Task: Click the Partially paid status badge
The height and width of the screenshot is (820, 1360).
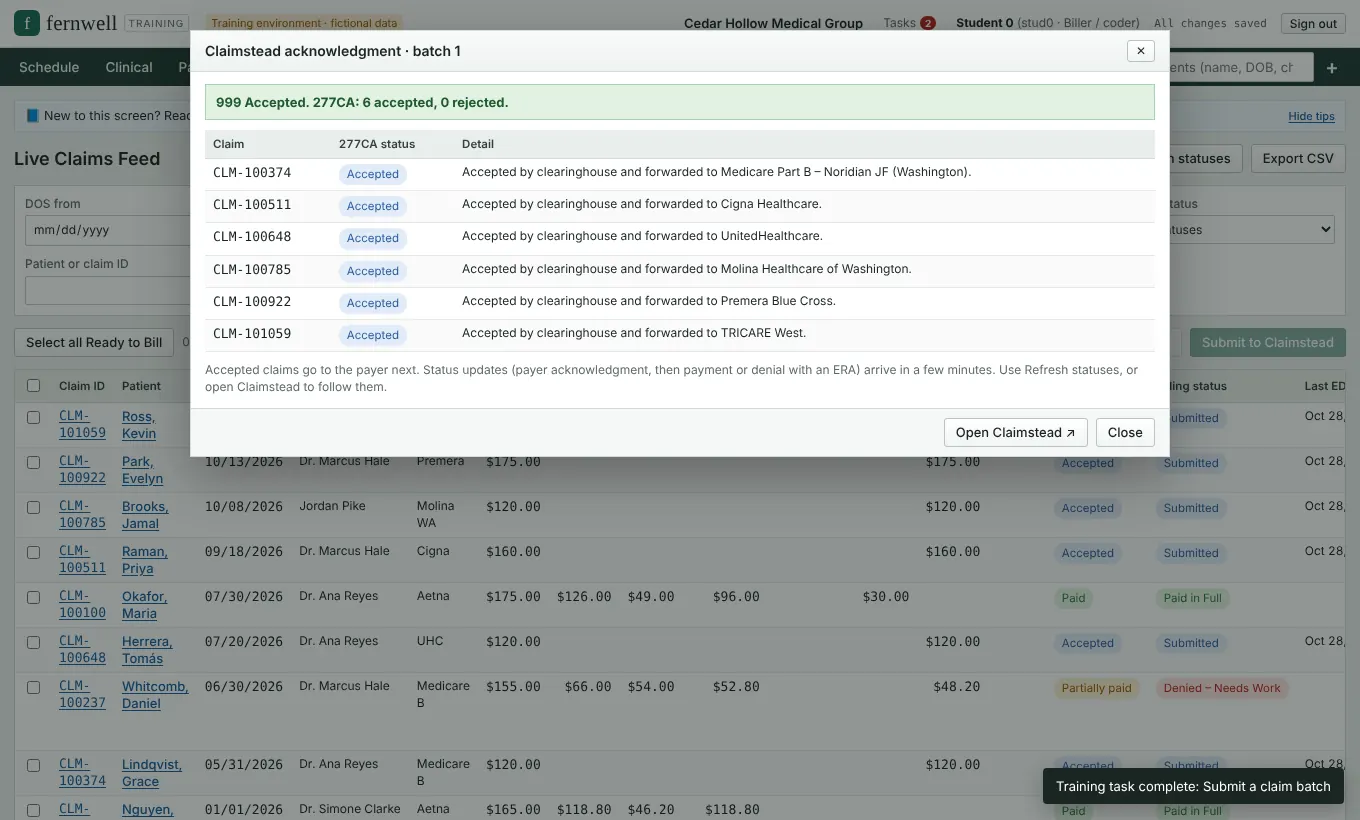Action: point(1097,688)
